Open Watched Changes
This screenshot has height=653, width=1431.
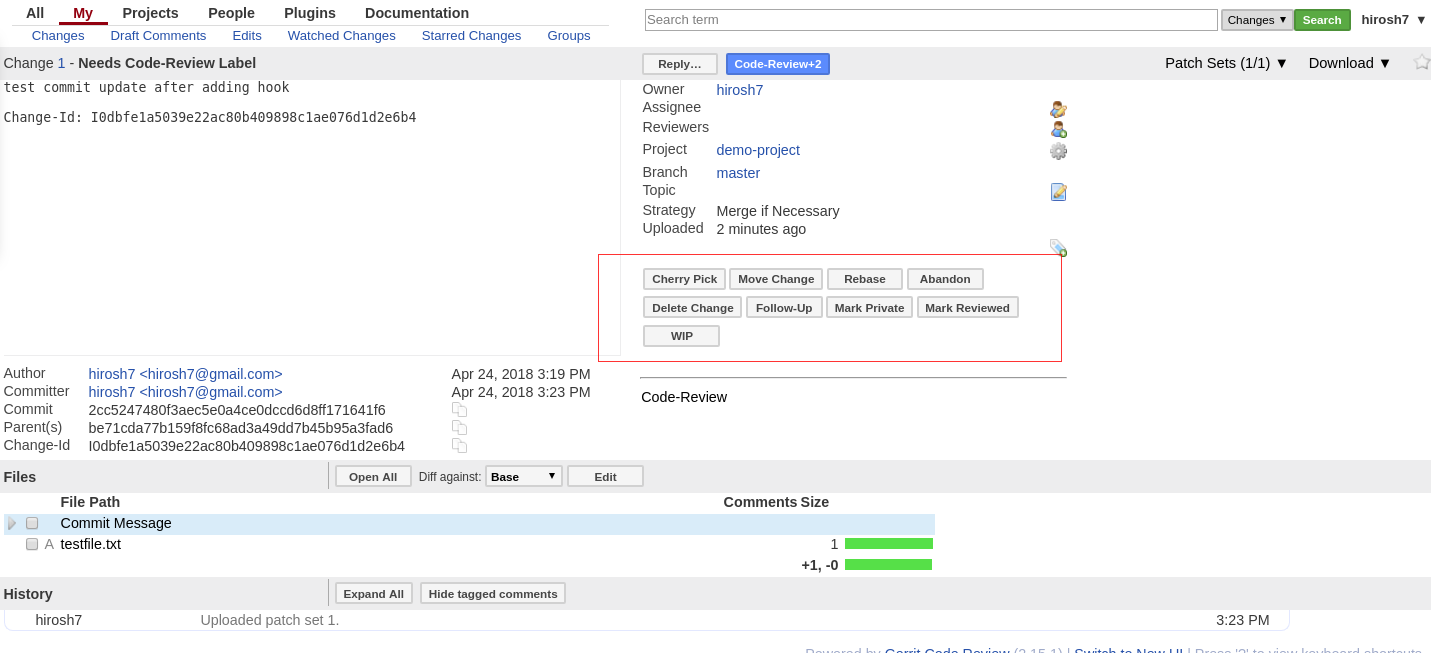[342, 36]
